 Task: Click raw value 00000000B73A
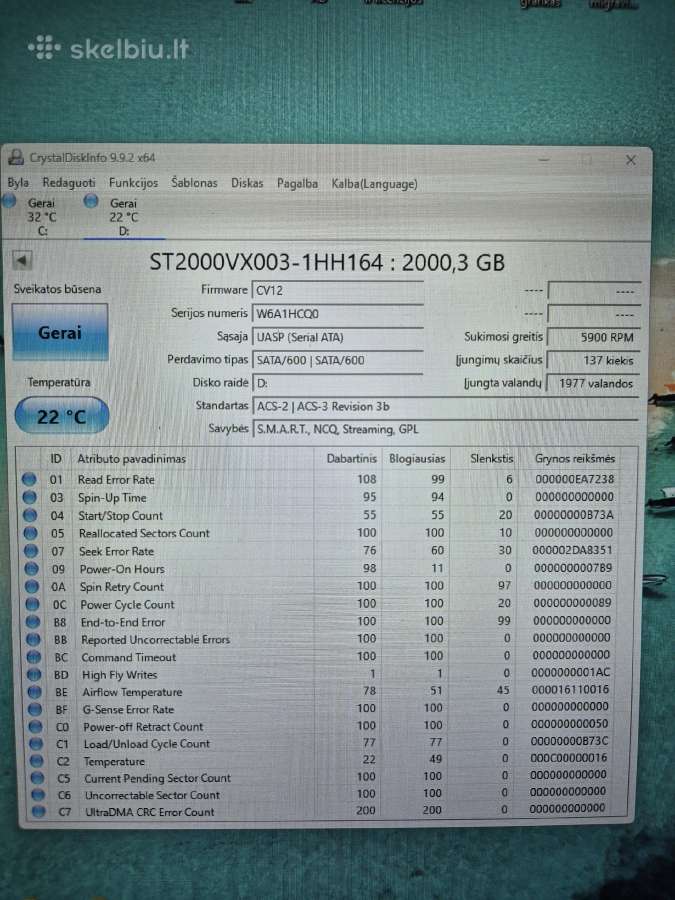[573, 515]
